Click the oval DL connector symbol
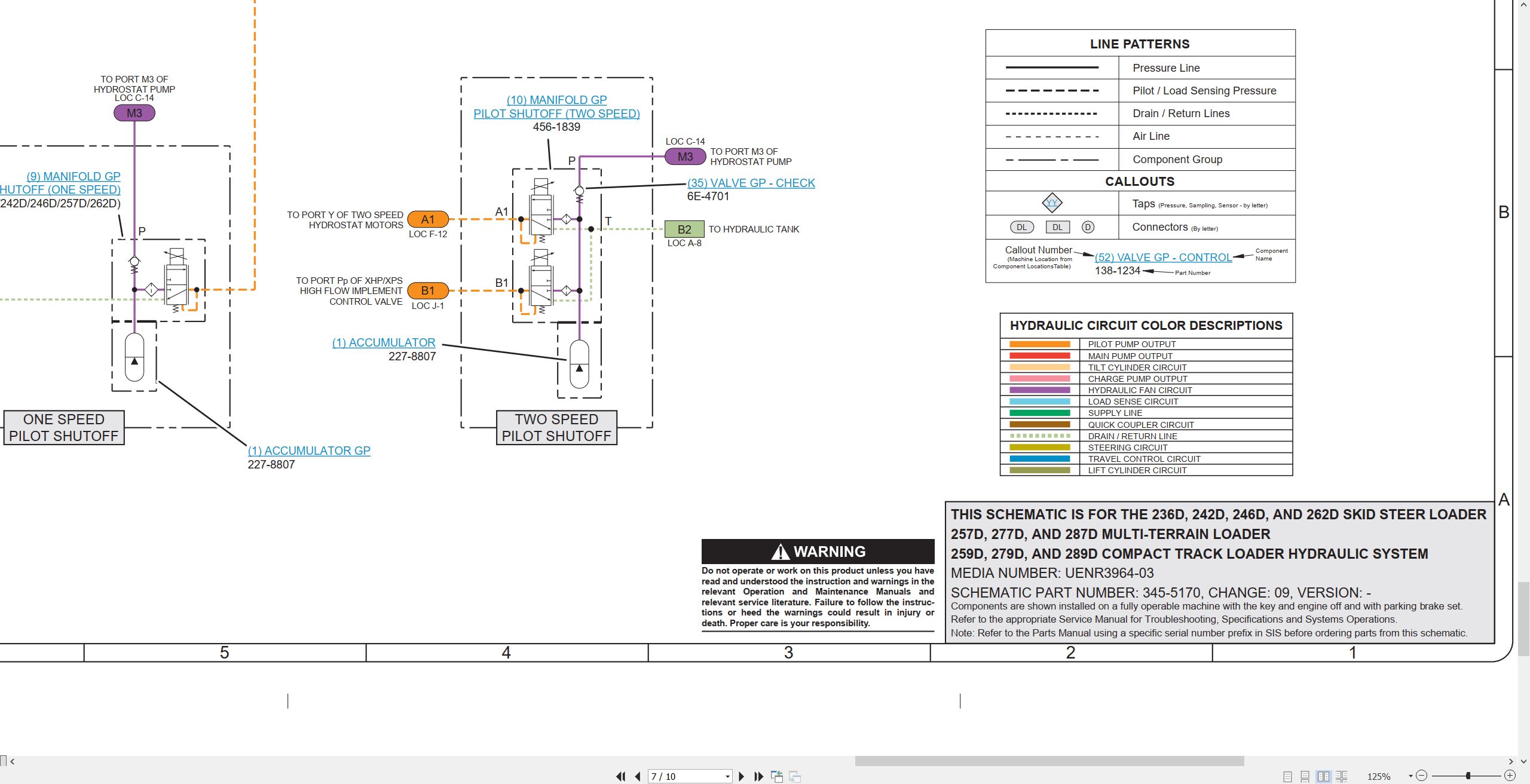Viewport: 1530px width, 784px height. click(x=1021, y=227)
